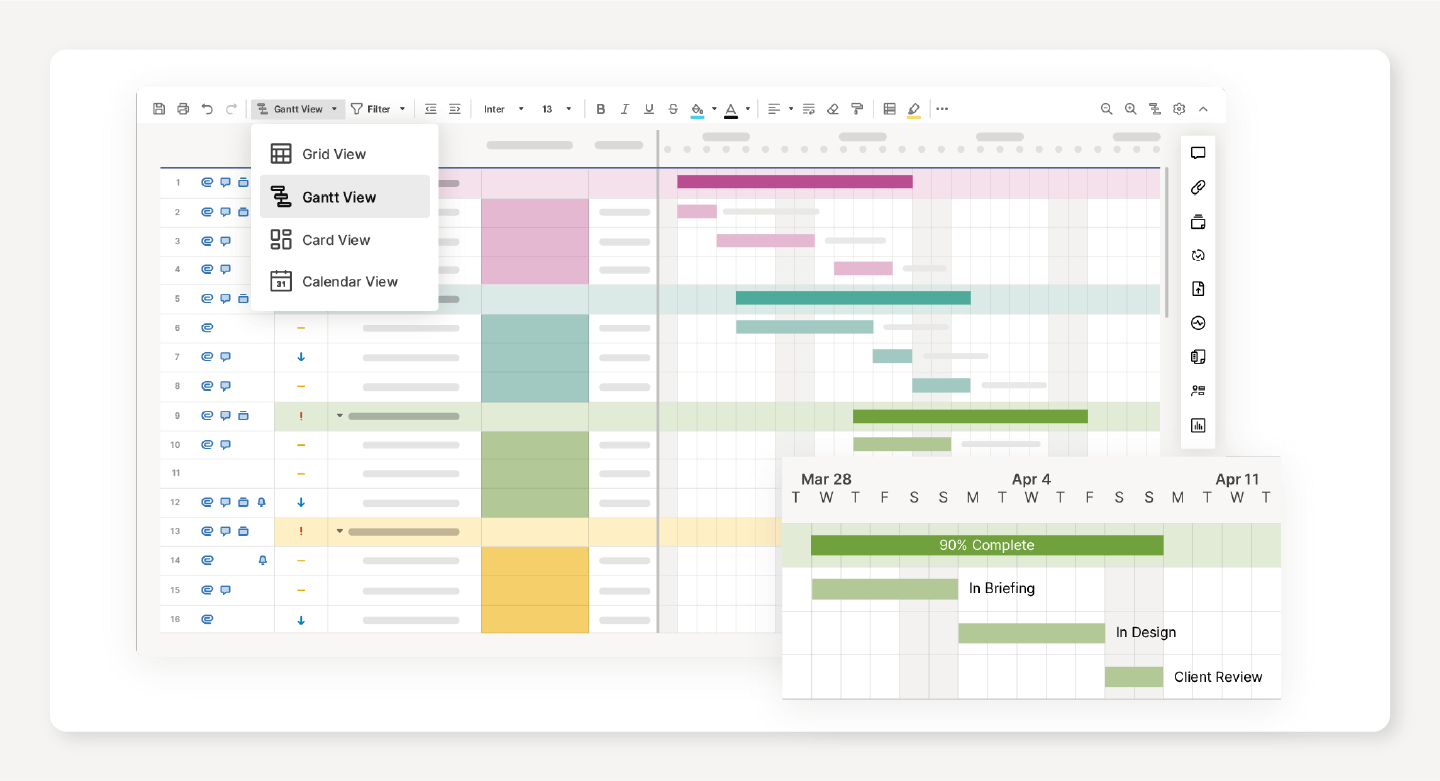Open the Inter font family dropdown
Viewport: 1440px width, 781px height.
[x=503, y=109]
